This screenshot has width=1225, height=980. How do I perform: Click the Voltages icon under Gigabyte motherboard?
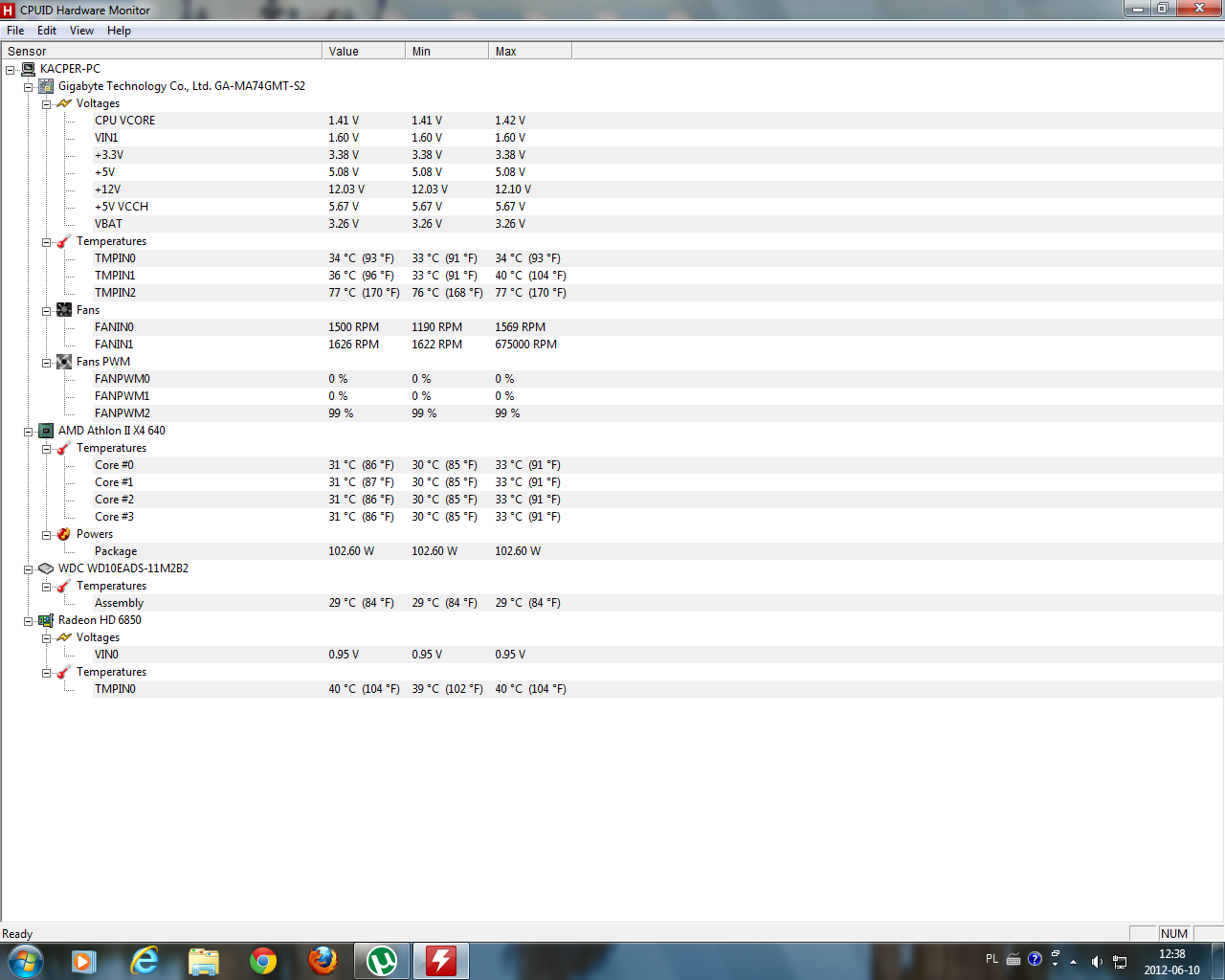pos(64,103)
